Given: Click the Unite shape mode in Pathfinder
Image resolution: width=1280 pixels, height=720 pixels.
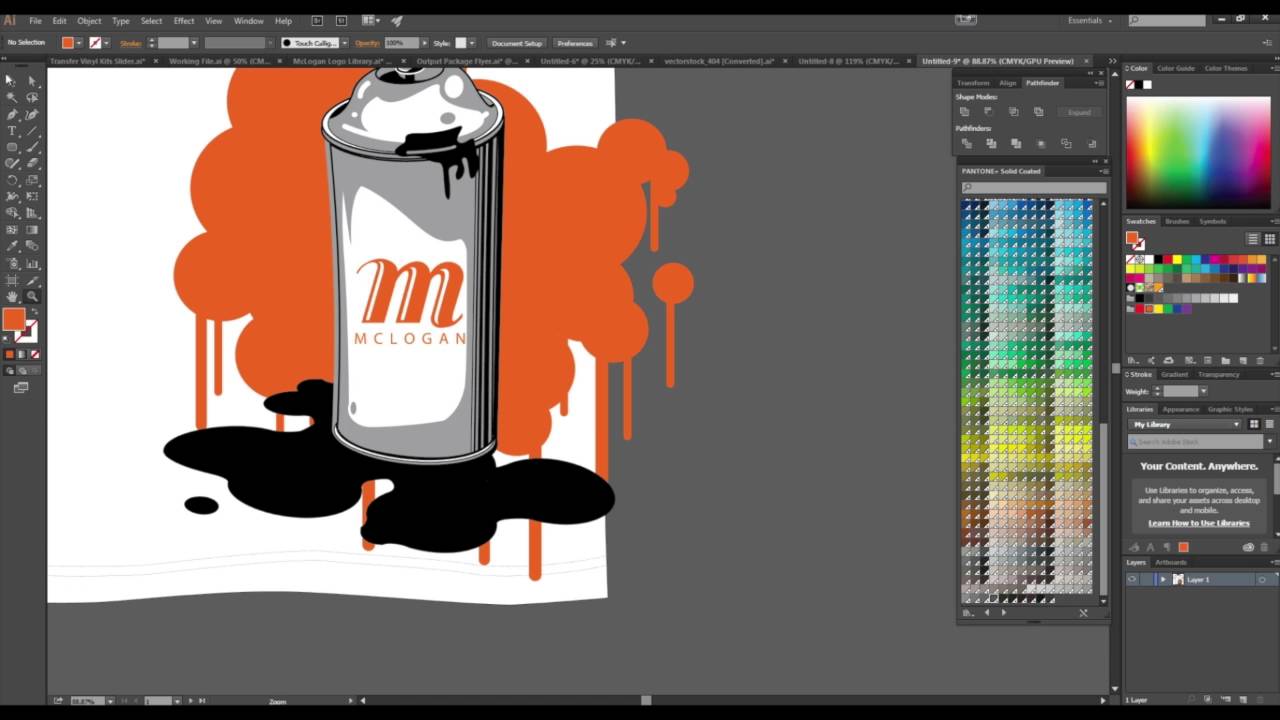Looking at the screenshot, I should 965,111.
